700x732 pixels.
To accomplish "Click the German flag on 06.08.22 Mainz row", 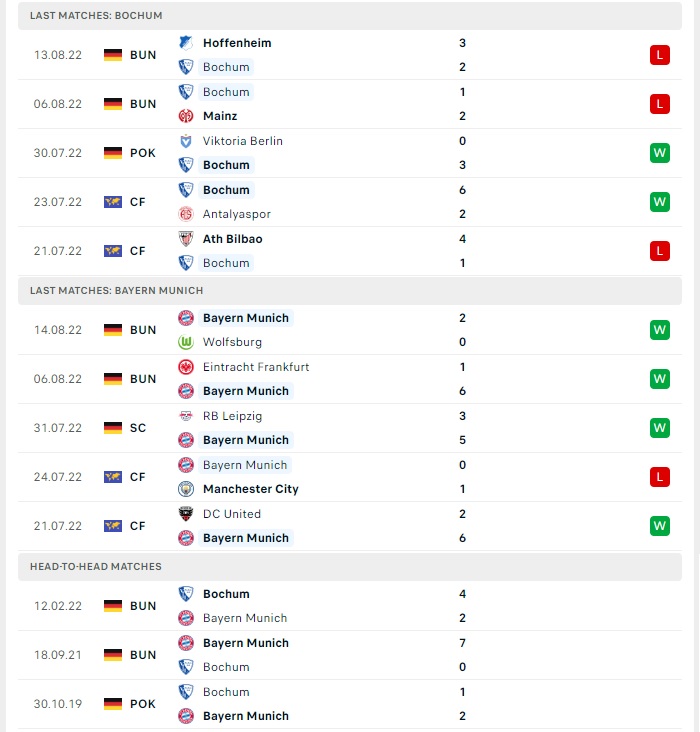I will click(x=113, y=104).
